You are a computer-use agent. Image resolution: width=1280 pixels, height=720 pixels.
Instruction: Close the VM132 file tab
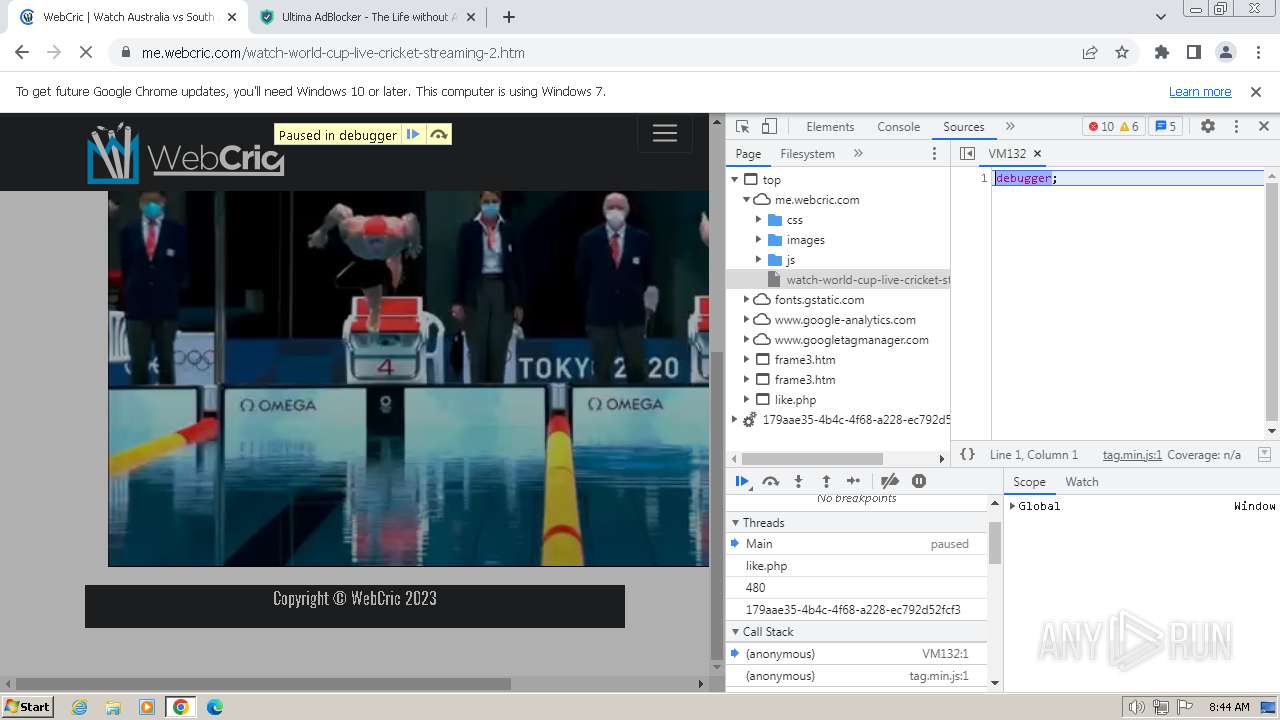click(x=1037, y=154)
